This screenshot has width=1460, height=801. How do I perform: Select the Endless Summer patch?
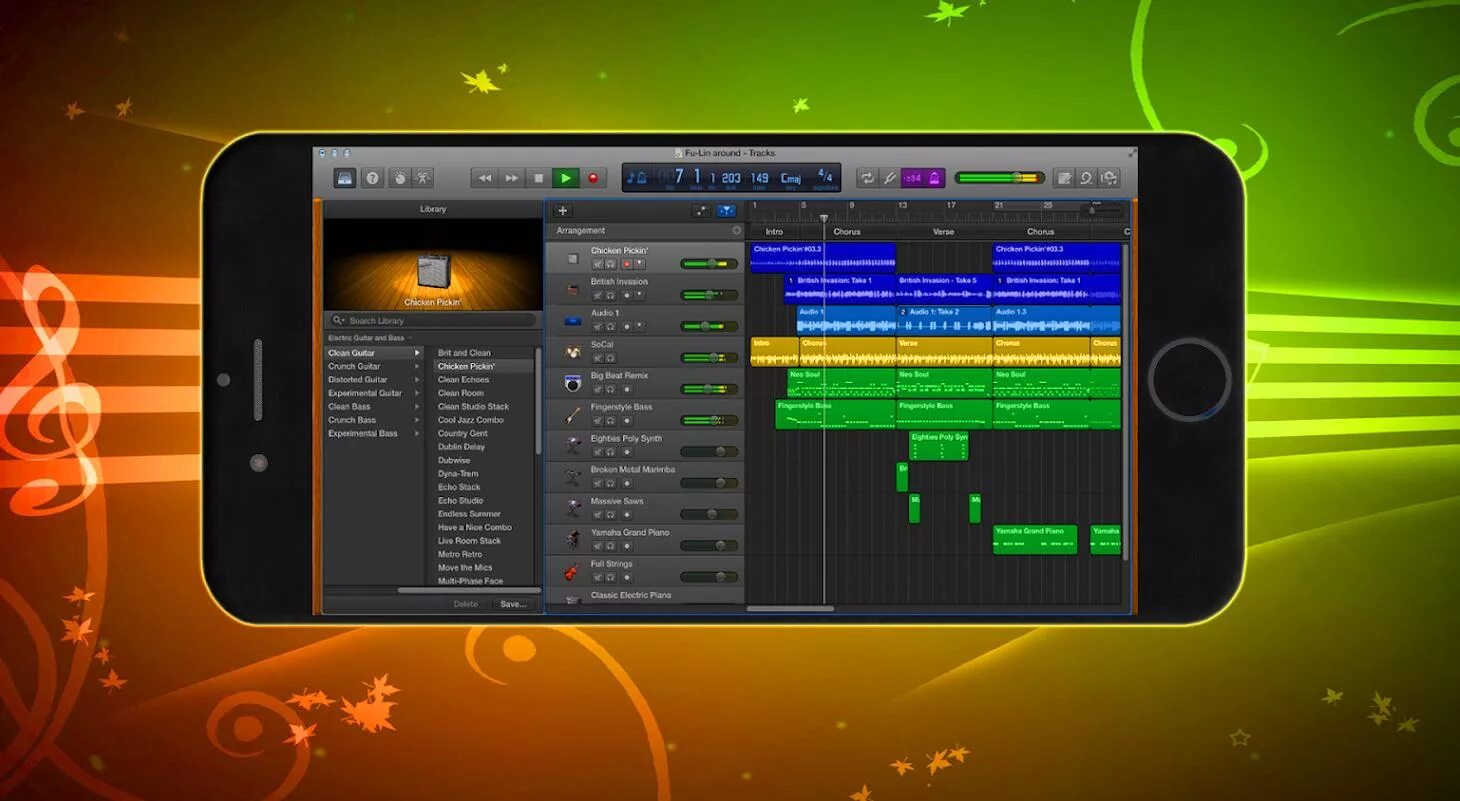469,514
